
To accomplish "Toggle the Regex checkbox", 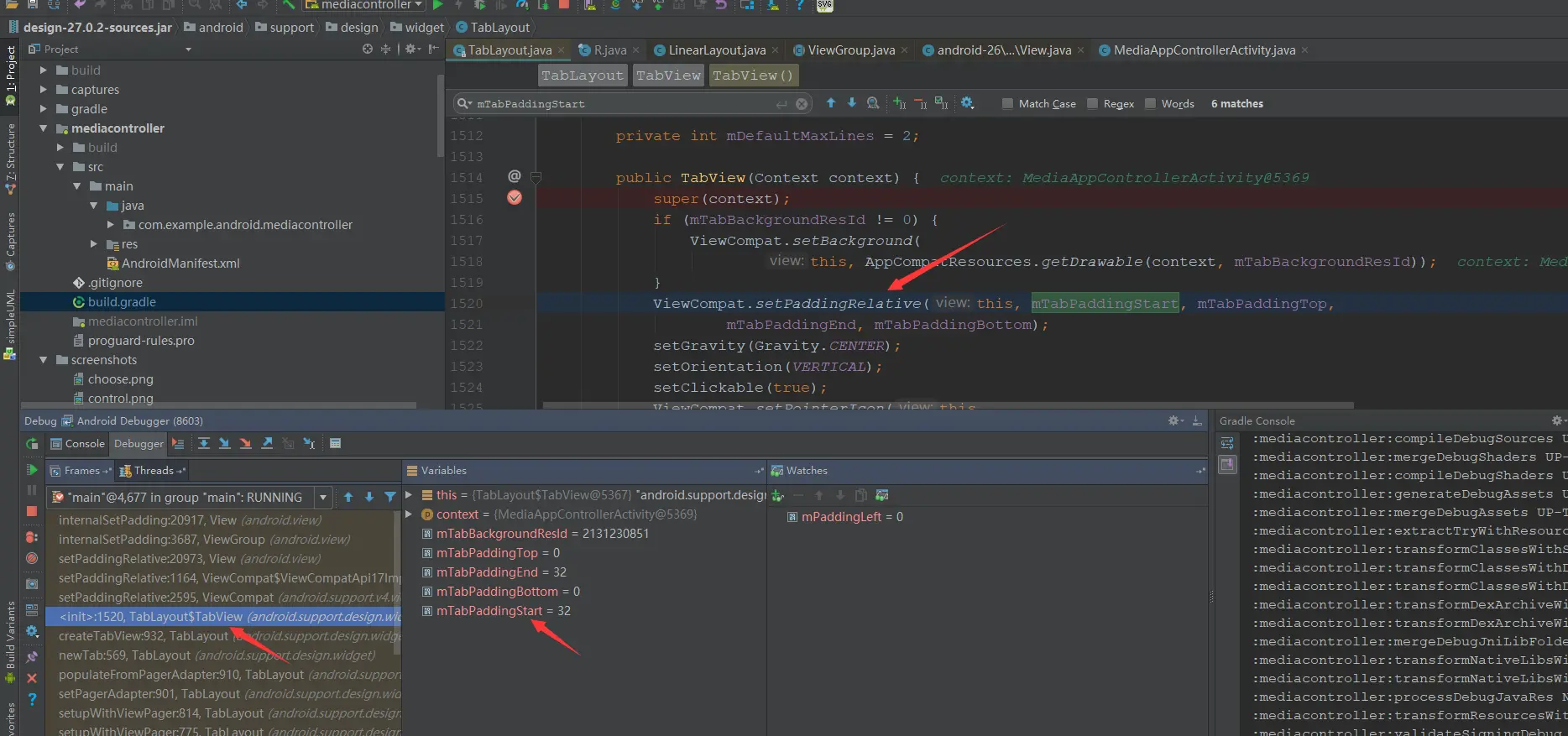I will tap(1092, 104).
